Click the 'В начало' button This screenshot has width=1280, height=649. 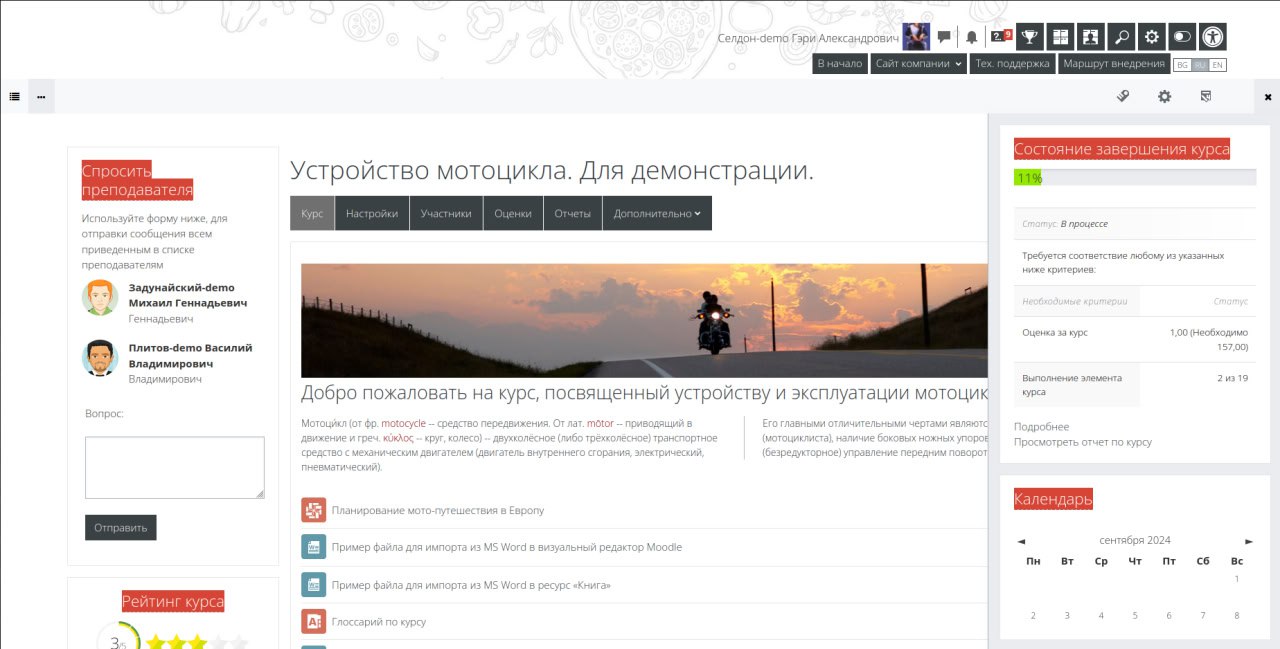pyautogui.click(x=840, y=64)
